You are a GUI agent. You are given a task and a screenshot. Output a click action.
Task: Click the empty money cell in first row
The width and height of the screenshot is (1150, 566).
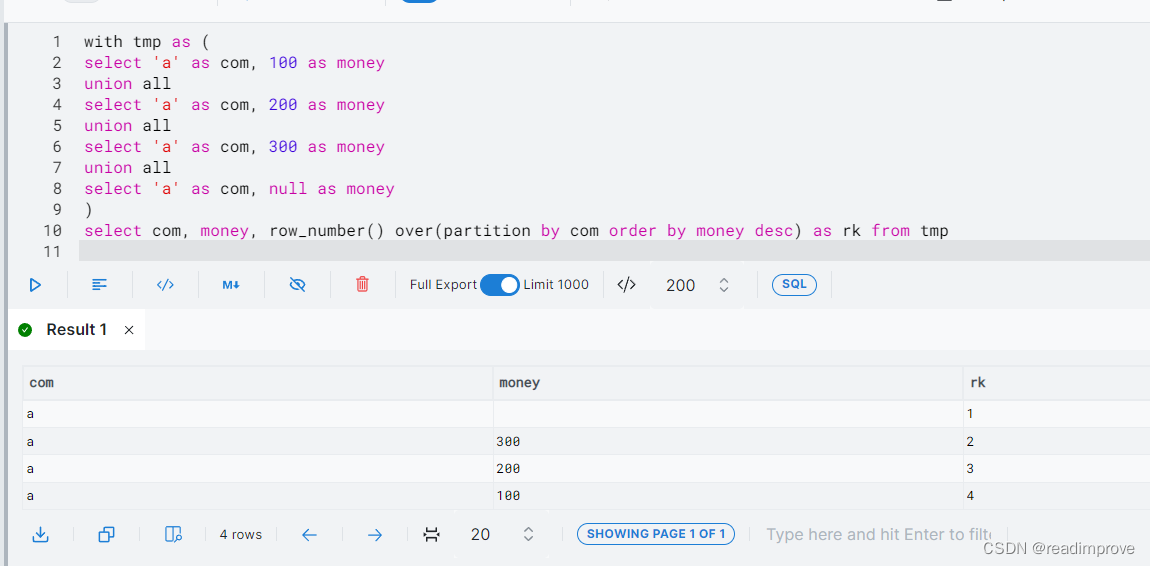click(x=728, y=414)
